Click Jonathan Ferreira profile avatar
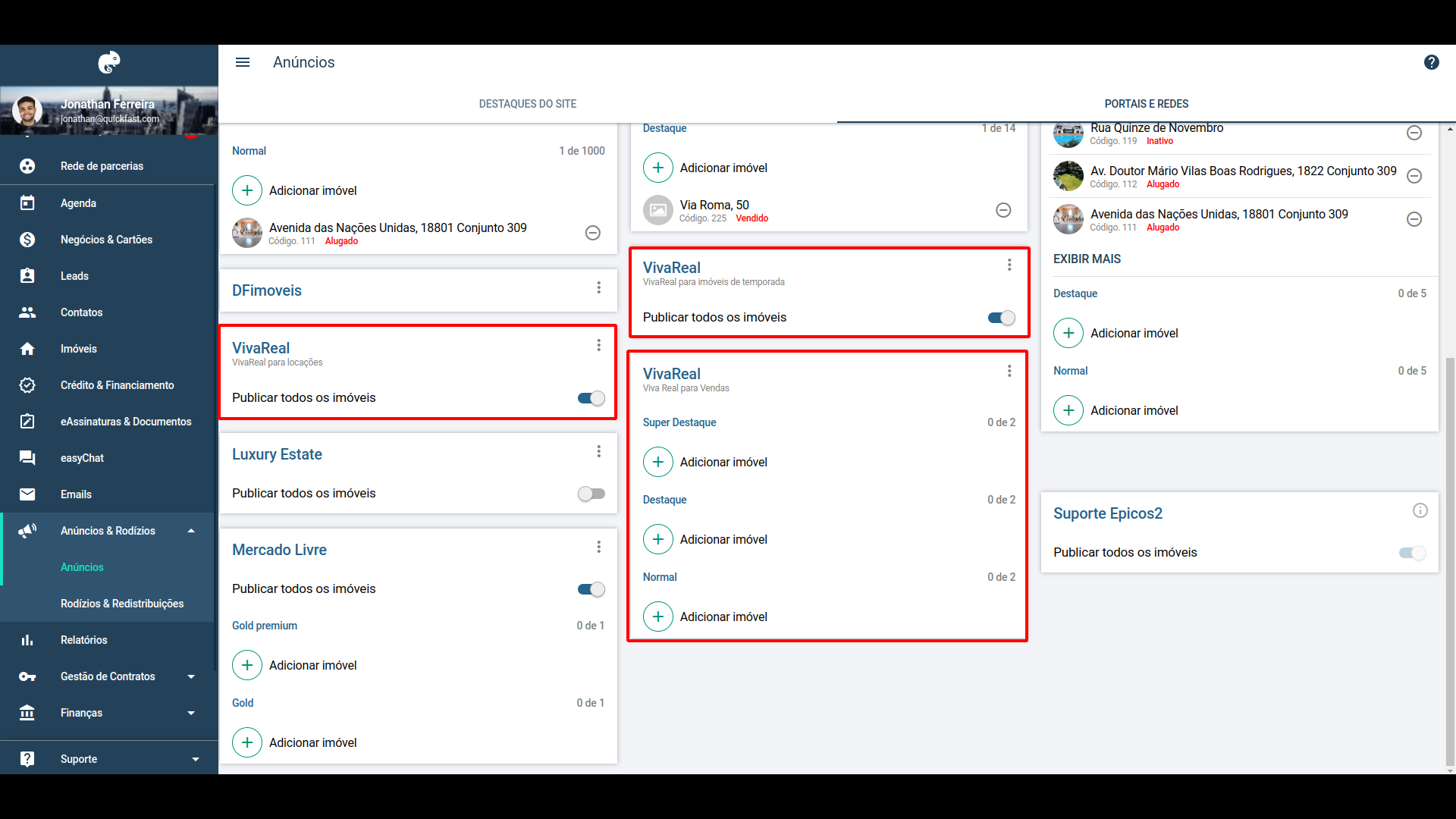1456x819 pixels. [x=27, y=111]
